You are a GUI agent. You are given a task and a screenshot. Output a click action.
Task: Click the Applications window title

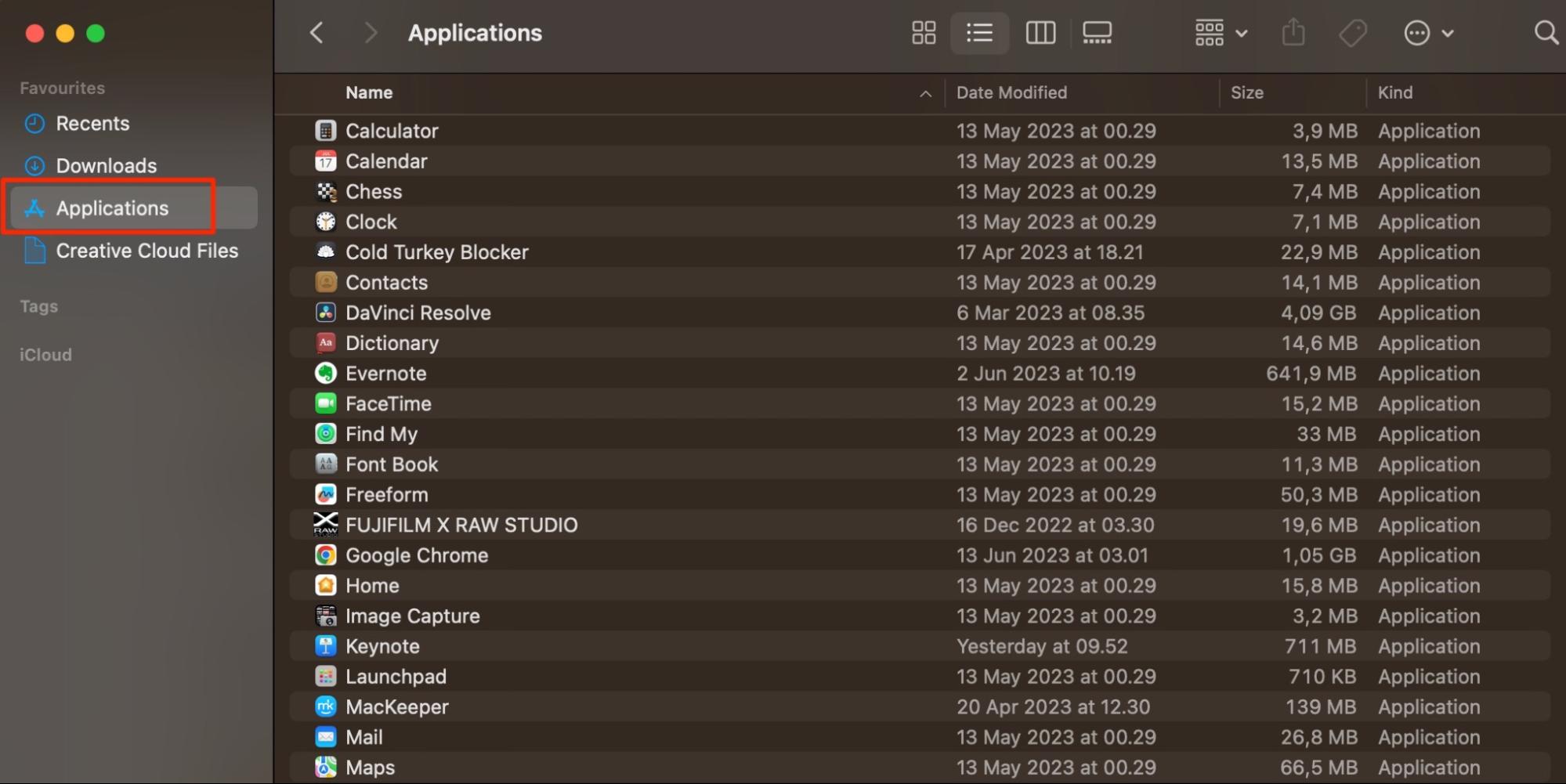tap(475, 33)
